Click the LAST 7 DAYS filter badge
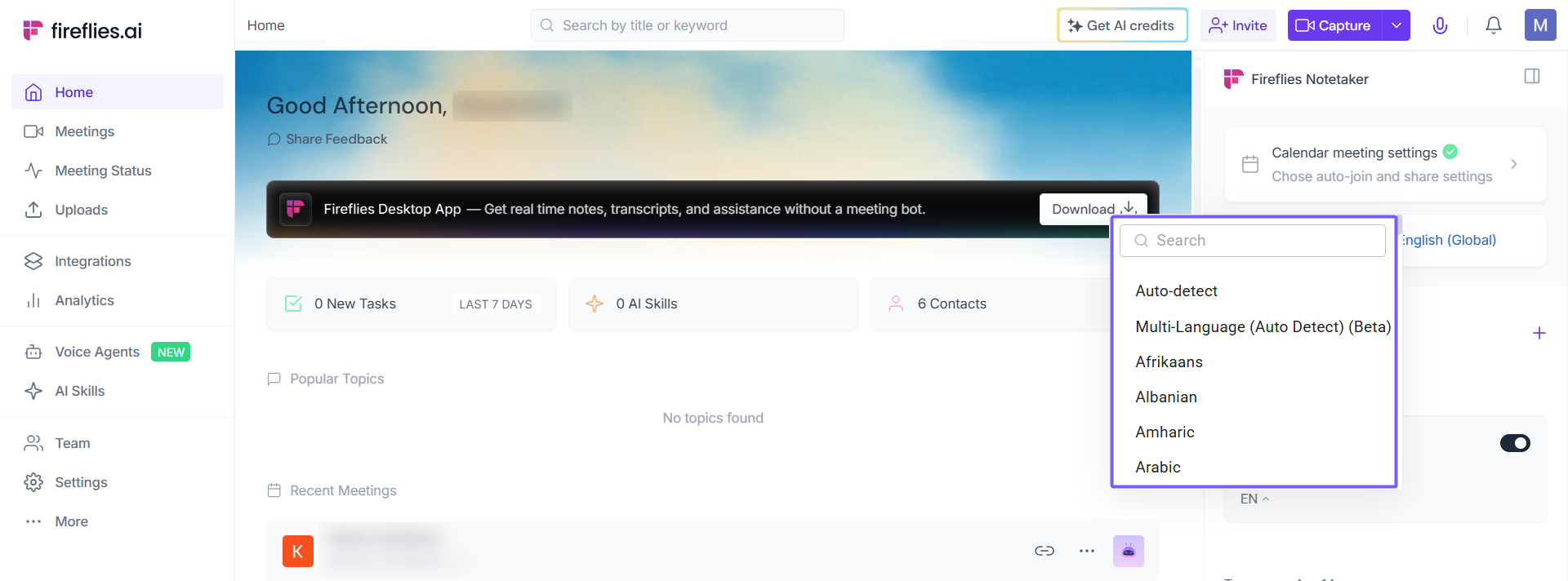The height and width of the screenshot is (581, 1568). [495, 304]
